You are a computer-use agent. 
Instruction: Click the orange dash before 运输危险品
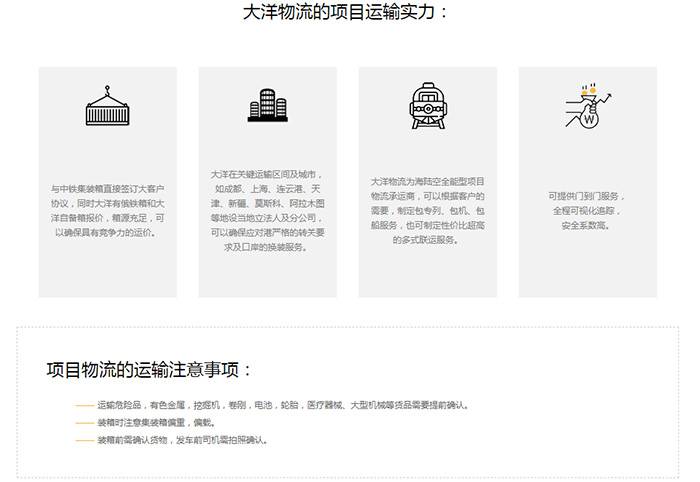pyautogui.click(x=84, y=406)
